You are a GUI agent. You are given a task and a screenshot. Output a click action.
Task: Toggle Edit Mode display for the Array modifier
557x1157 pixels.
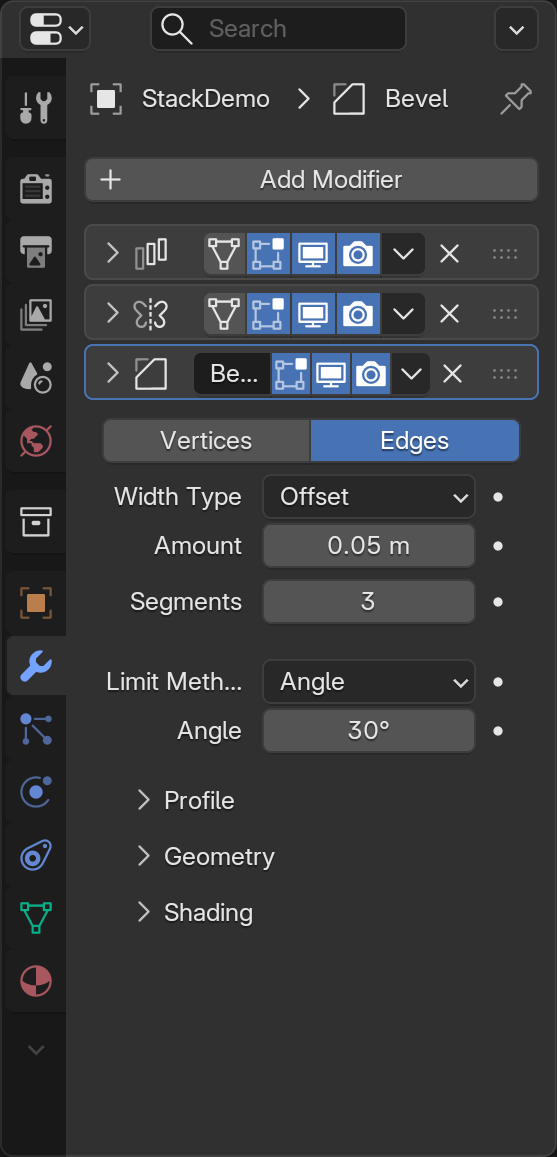[x=269, y=254]
